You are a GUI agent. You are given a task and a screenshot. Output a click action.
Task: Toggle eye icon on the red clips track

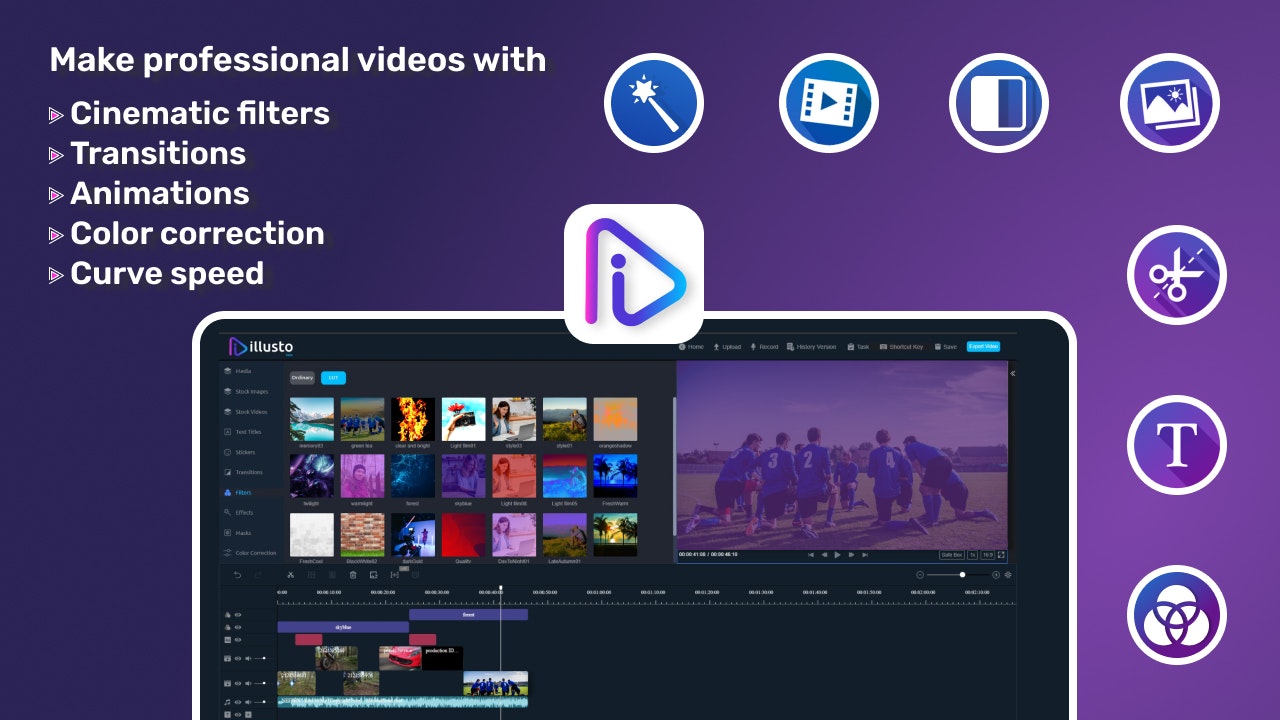238,639
